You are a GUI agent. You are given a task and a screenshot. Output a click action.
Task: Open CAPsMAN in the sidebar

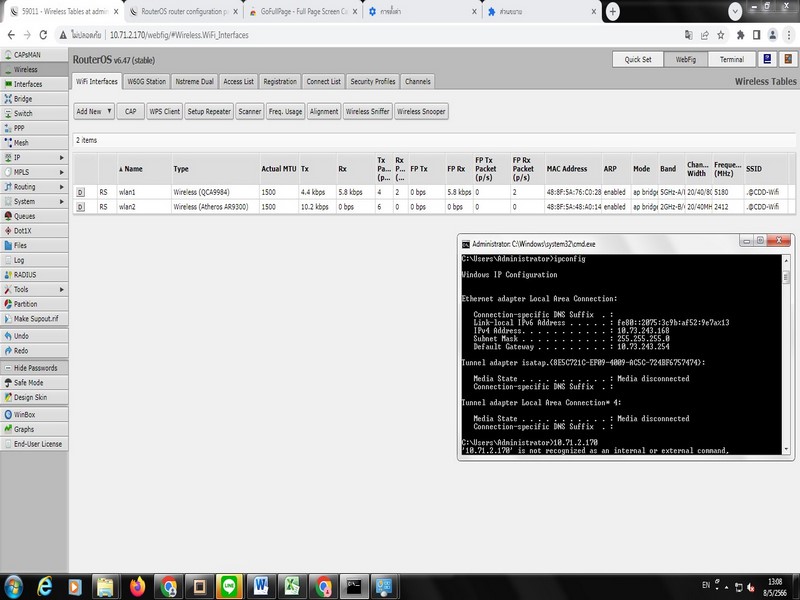point(34,55)
